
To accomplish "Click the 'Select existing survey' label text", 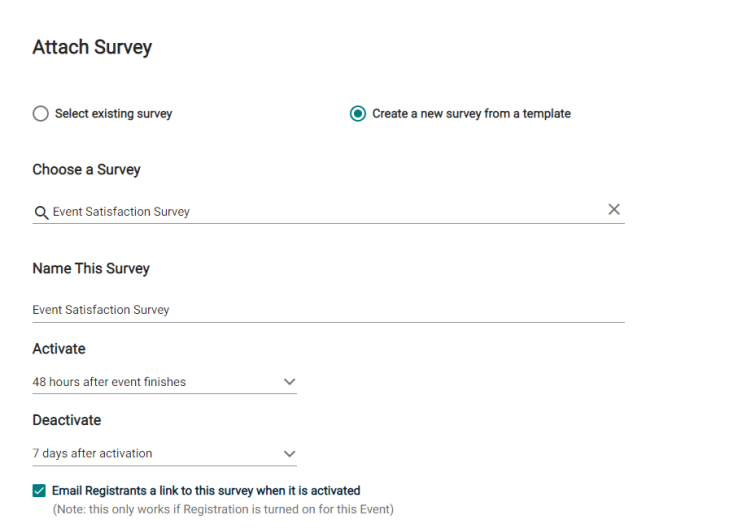I will 113,114.
